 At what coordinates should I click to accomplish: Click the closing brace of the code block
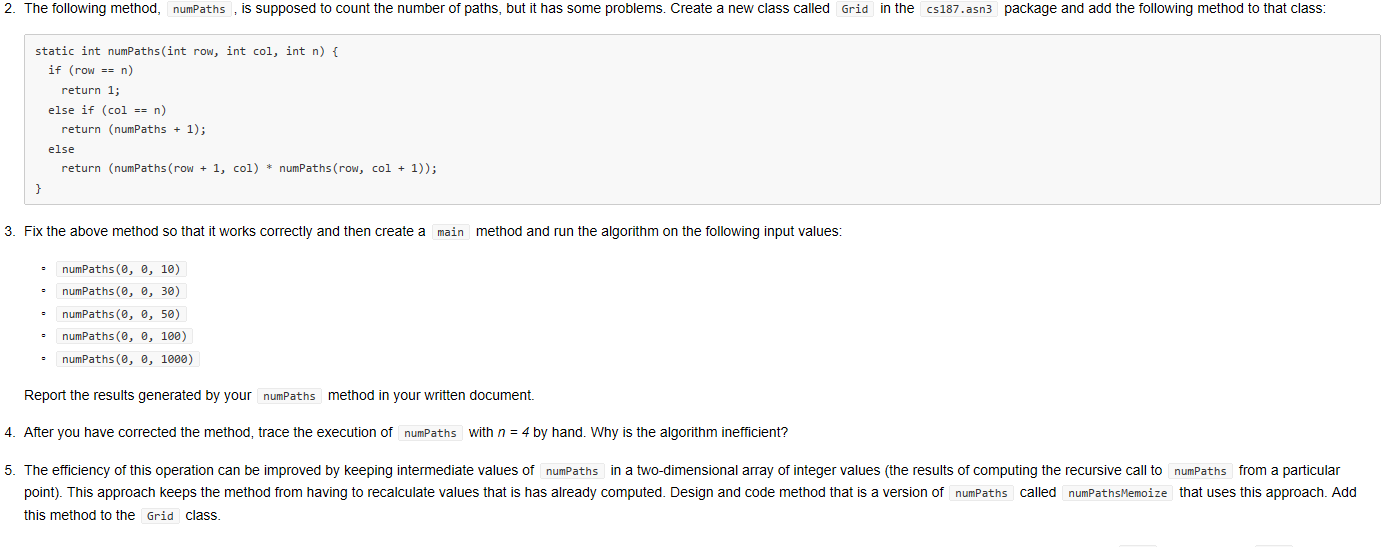pos(38,188)
